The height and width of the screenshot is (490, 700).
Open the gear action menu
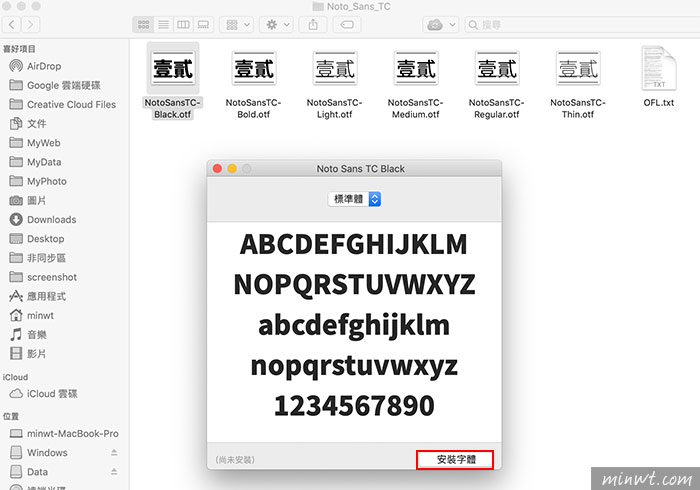pyautogui.click(x=276, y=25)
